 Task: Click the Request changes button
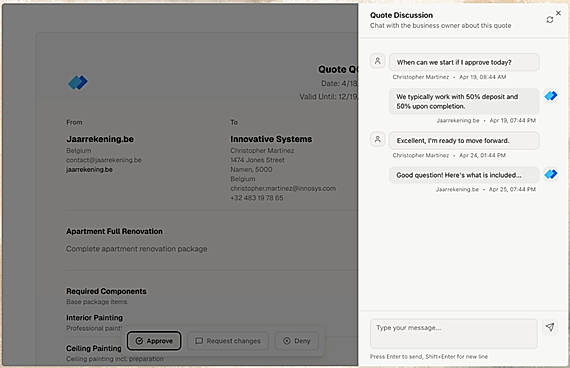pos(228,341)
